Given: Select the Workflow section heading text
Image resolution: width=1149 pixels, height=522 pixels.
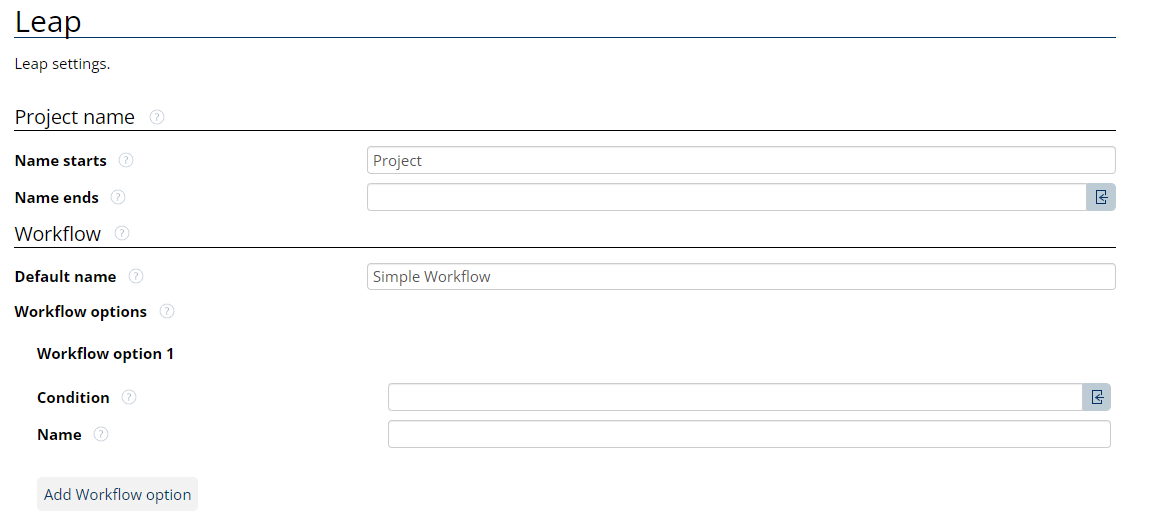Looking at the screenshot, I should point(58,234).
